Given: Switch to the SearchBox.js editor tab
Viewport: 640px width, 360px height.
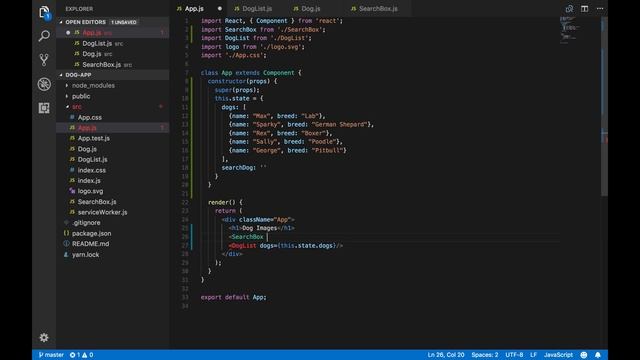Looking at the screenshot, I should [378, 9].
